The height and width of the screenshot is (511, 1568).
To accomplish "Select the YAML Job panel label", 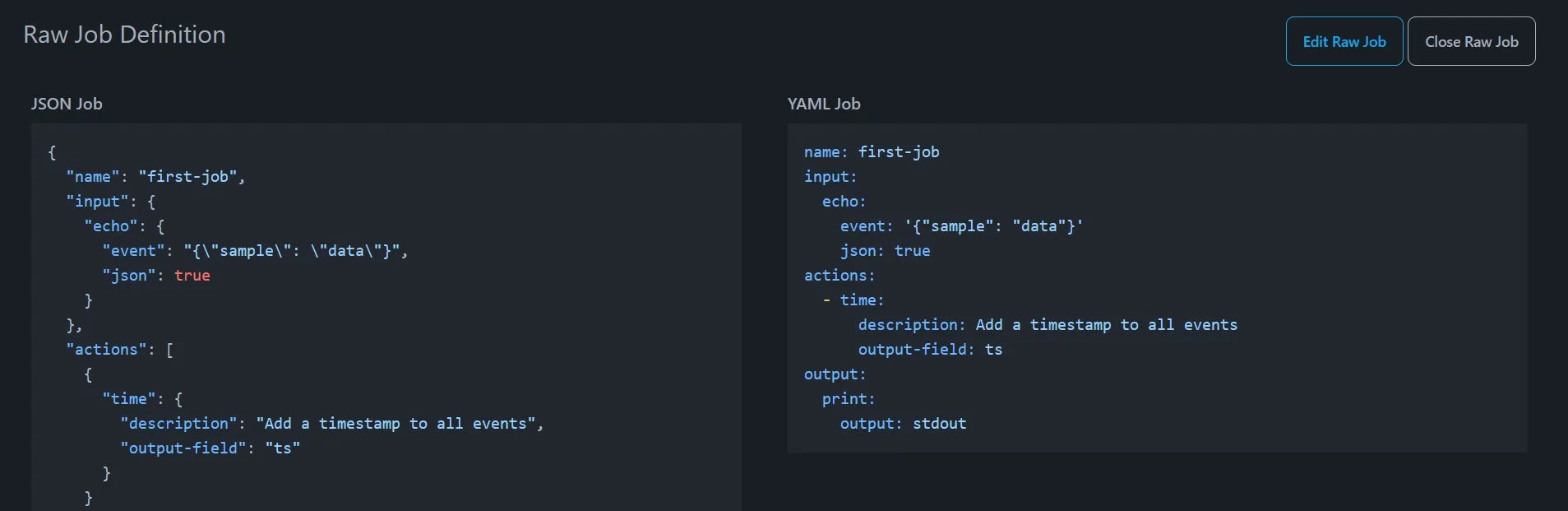I will (x=822, y=104).
